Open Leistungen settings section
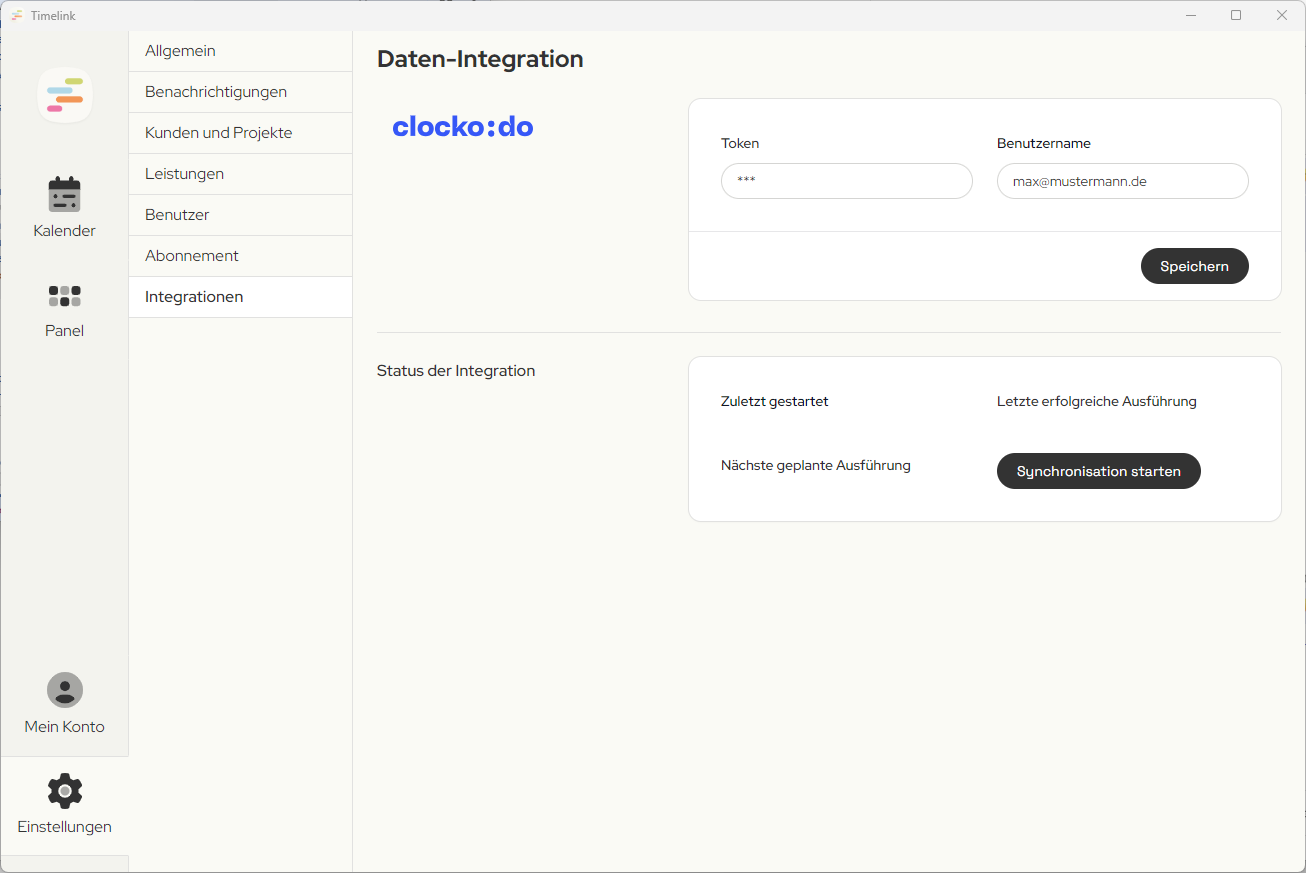 click(x=240, y=174)
